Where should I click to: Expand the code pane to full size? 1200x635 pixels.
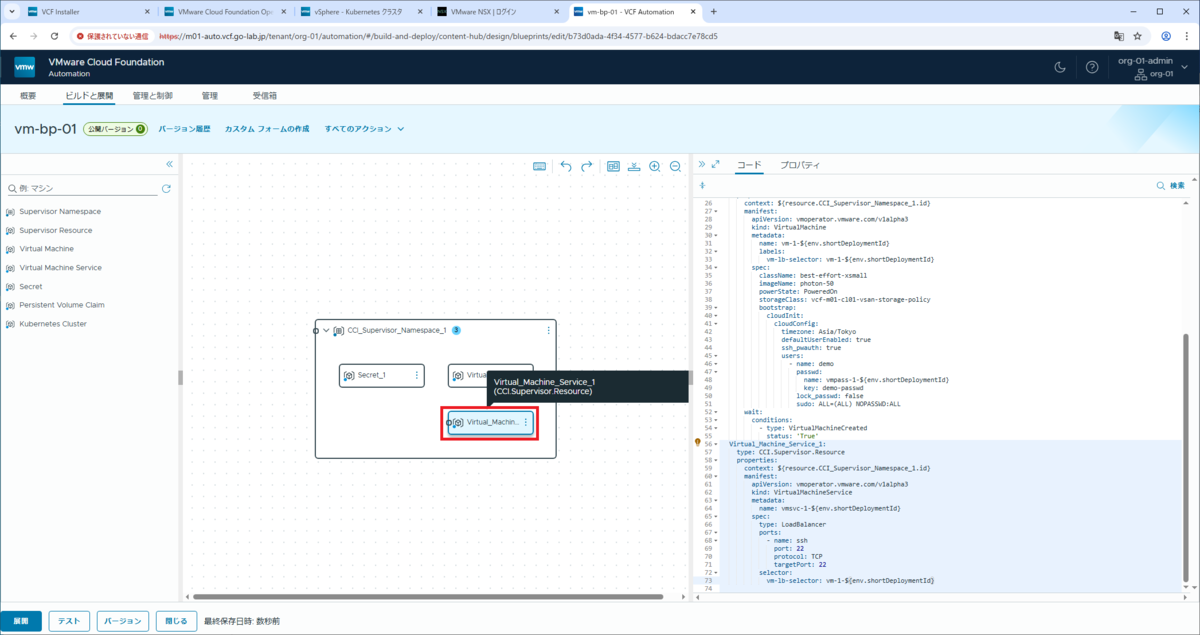[716, 164]
